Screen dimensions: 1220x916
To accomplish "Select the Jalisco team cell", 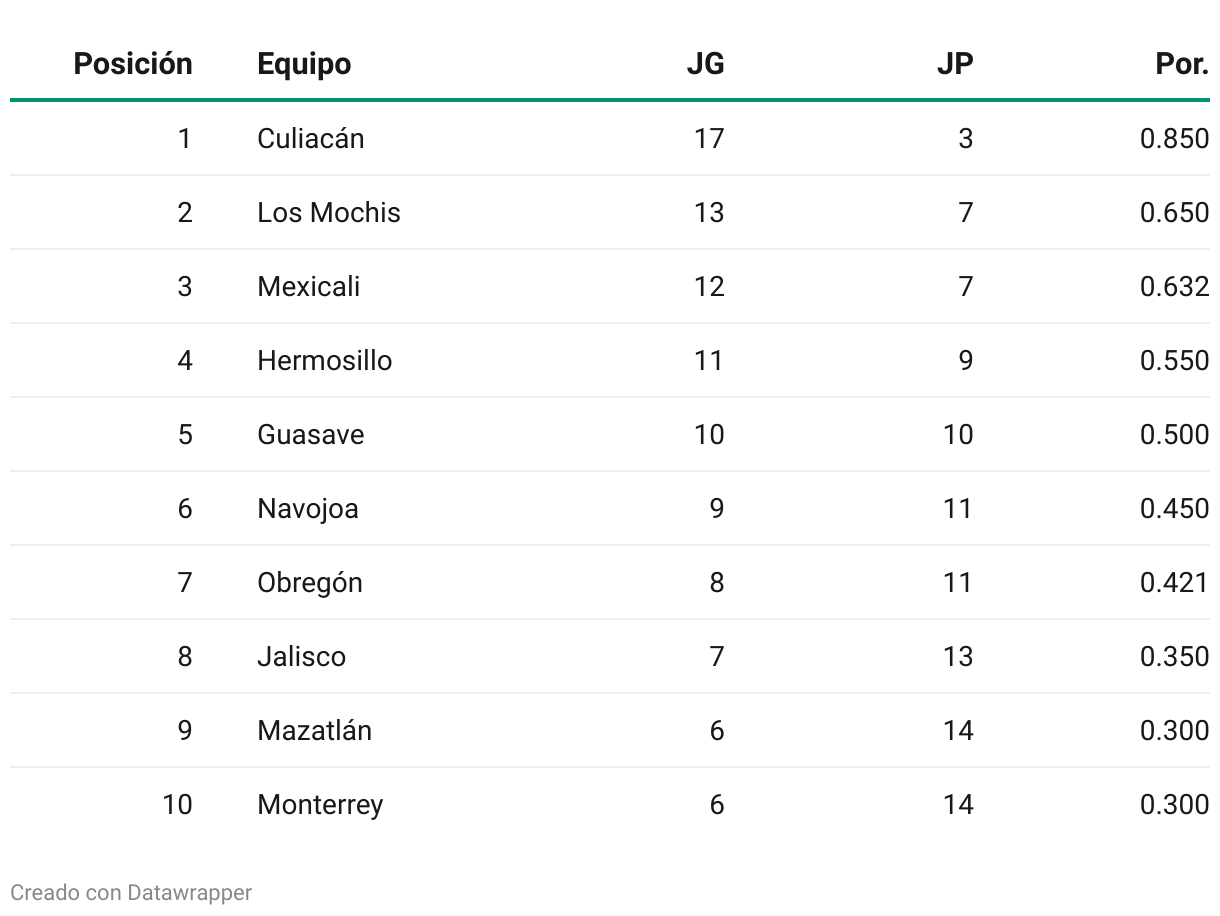I will (x=302, y=656).
